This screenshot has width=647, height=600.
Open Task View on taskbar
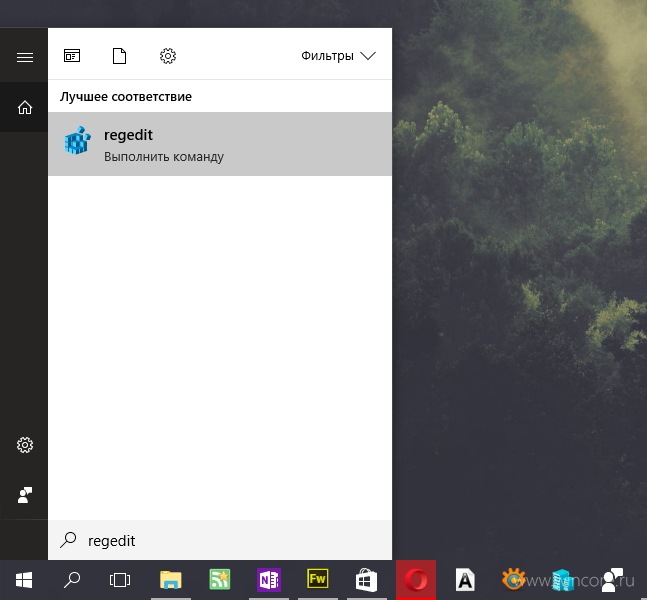click(x=120, y=580)
